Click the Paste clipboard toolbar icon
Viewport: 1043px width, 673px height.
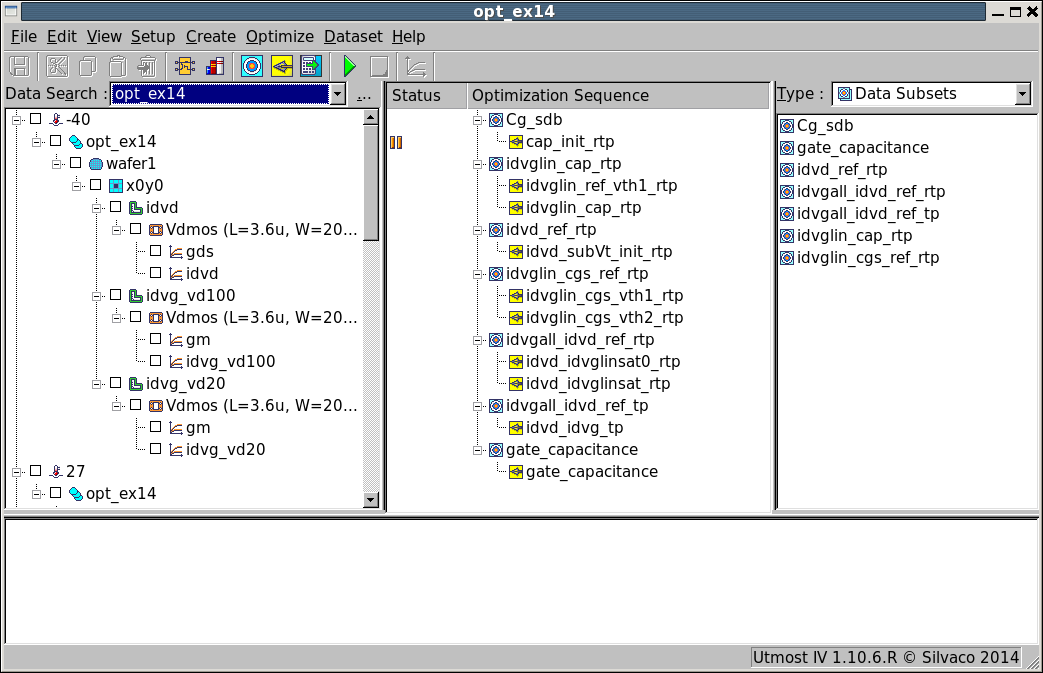pos(118,67)
